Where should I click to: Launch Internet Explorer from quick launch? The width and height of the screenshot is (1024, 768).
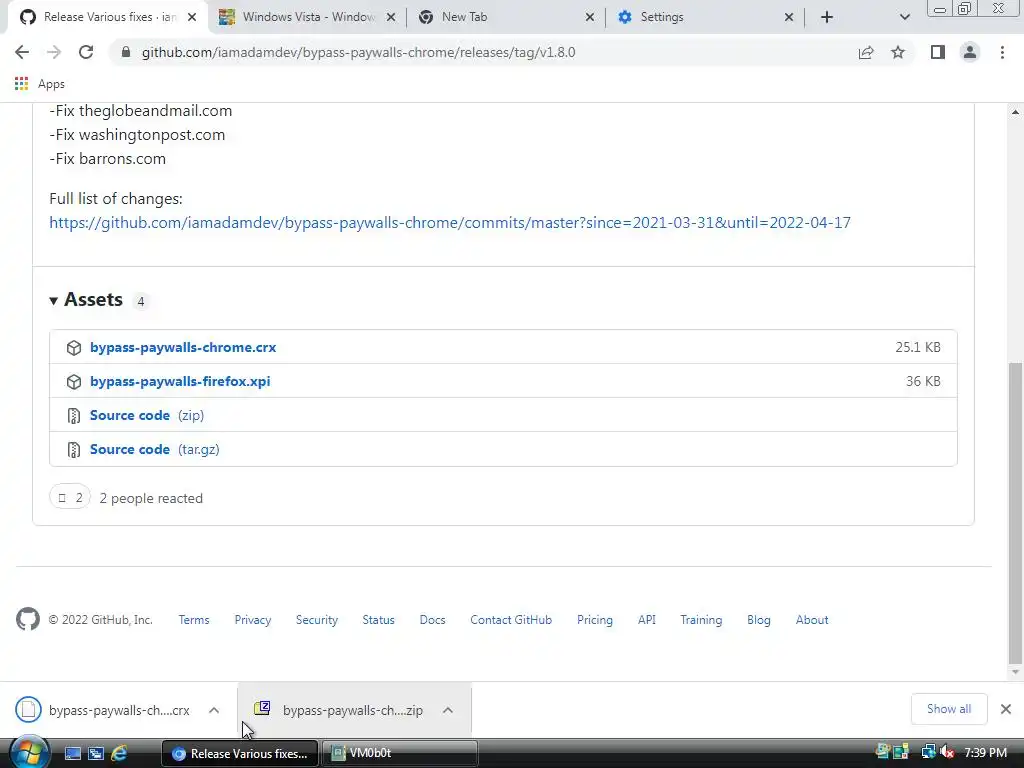point(119,753)
